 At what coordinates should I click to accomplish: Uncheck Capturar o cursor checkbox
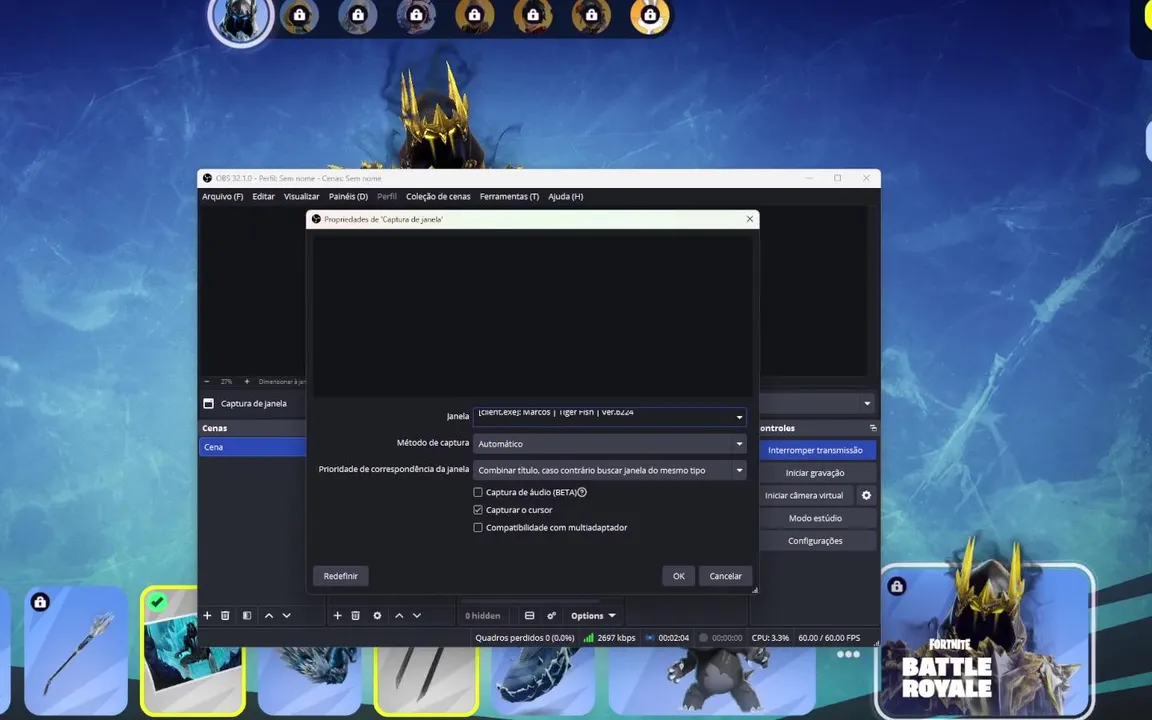pyautogui.click(x=478, y=510)
